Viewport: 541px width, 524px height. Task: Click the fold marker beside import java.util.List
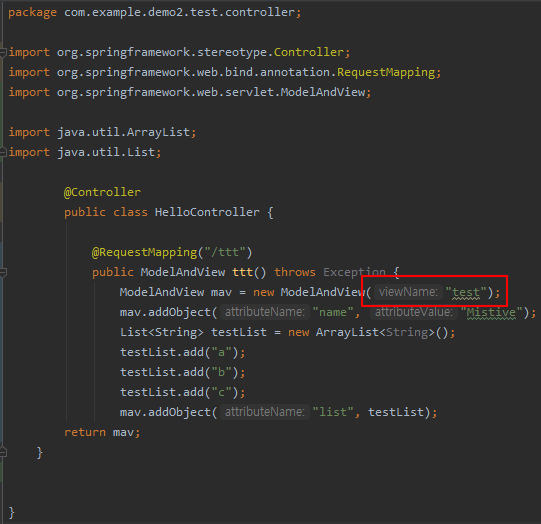[x=3, y=152]
